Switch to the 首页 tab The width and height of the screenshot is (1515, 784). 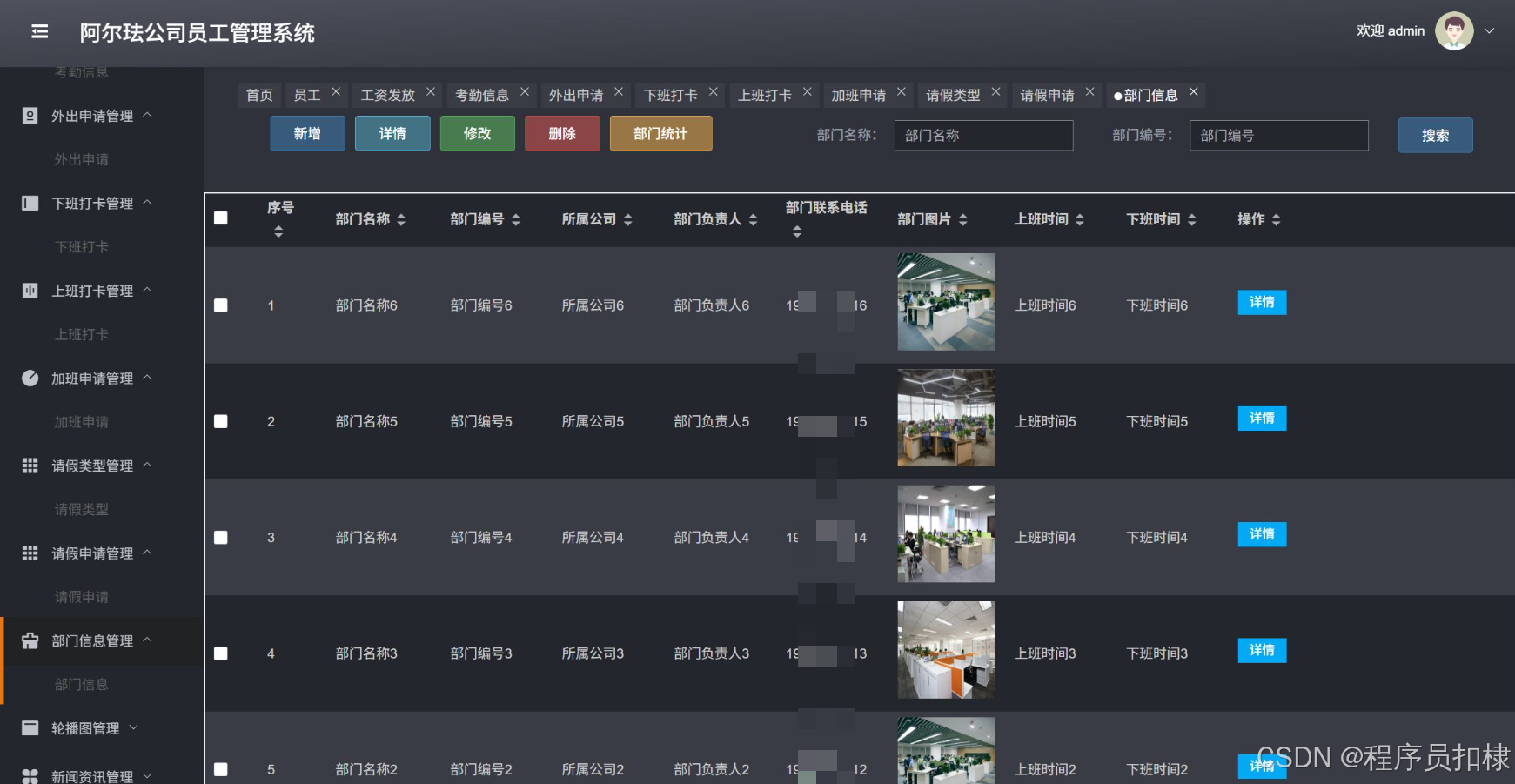[259, 95]
